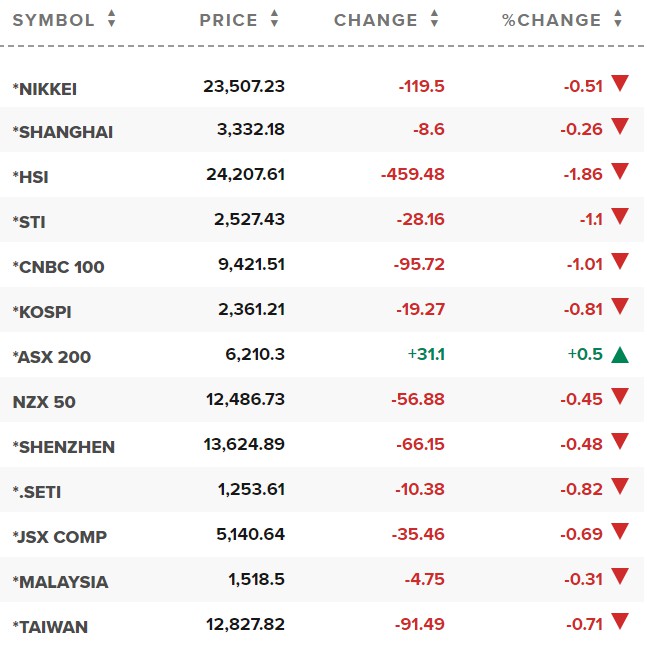This screenshot has height=645, width=647.
Task: Open the *JSX COMP symbol link
Action: [x=59, y=537]
